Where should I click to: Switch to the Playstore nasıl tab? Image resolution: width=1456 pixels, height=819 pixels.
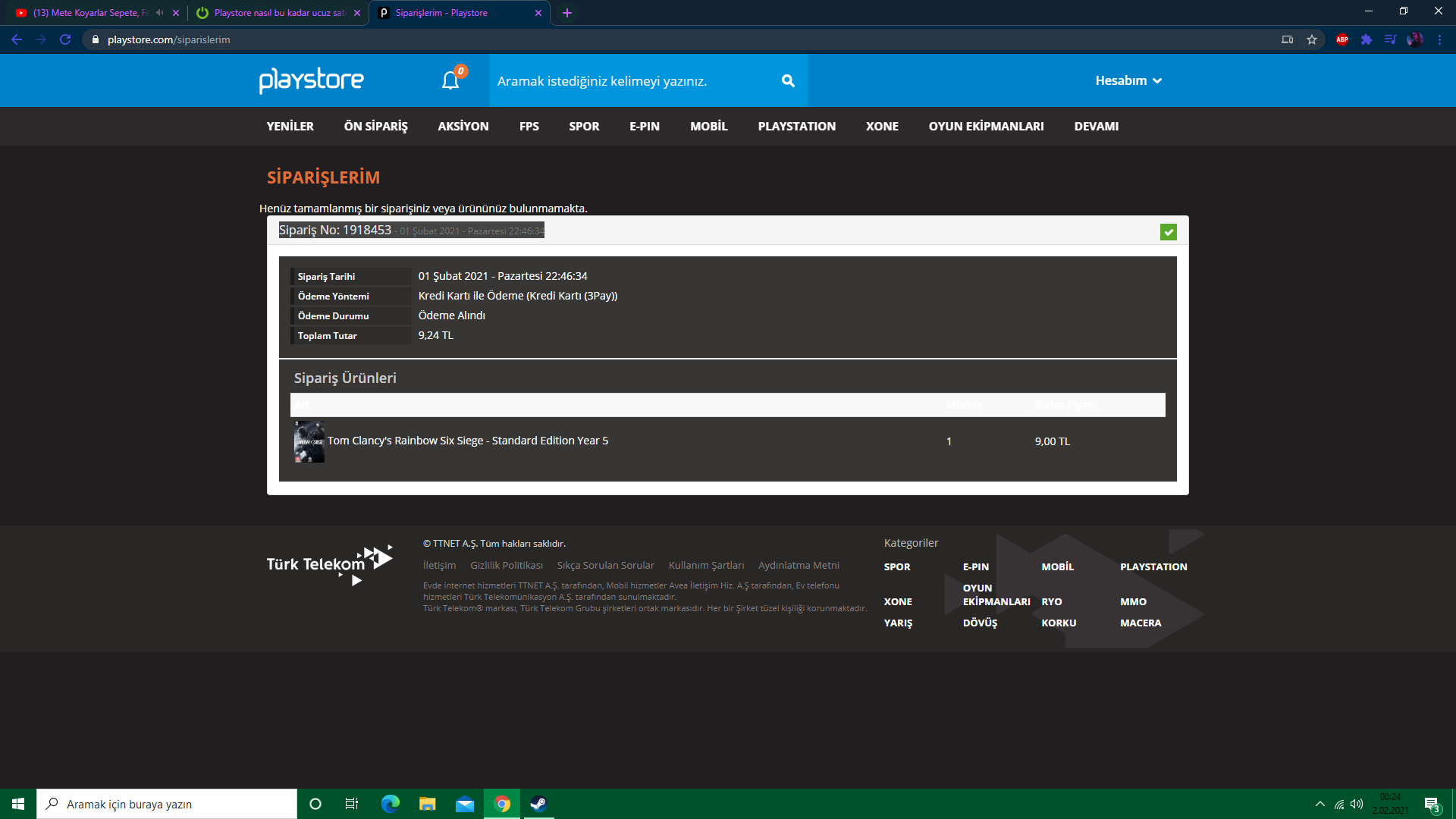pyautogui.click(x=277, y=13)
